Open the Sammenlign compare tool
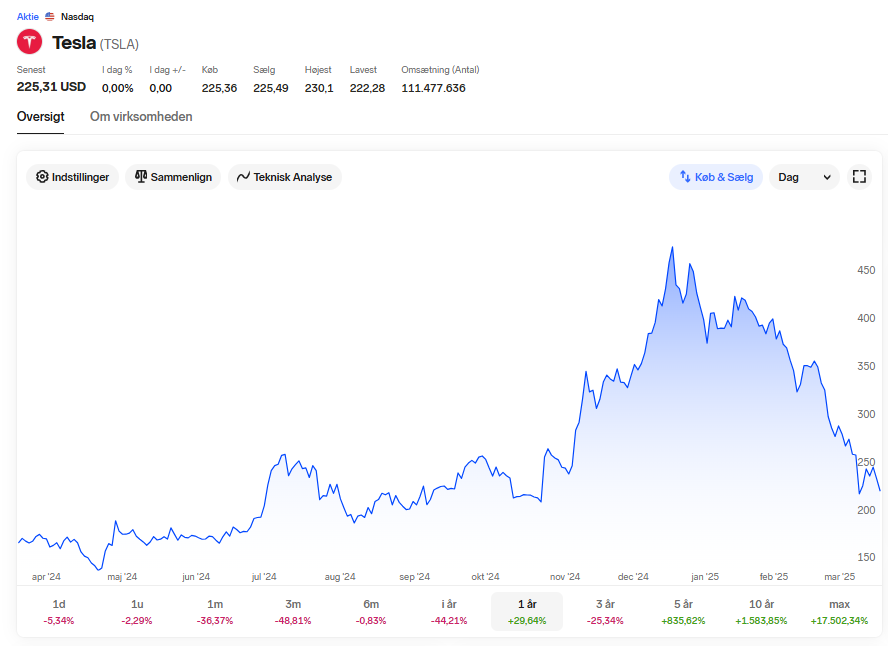Screen dimensions: 888x646 (173, 177)
